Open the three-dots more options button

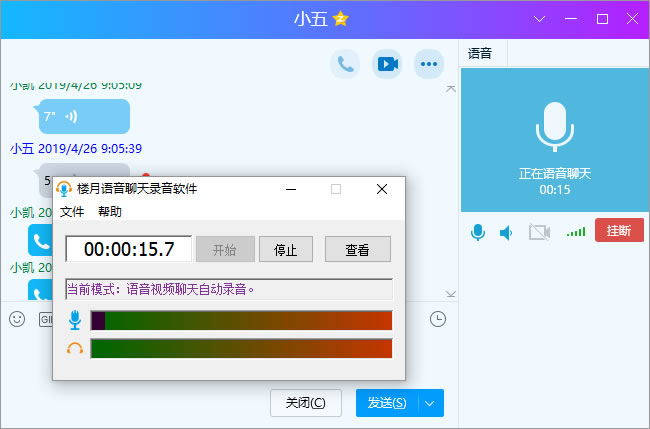(429, 64)
